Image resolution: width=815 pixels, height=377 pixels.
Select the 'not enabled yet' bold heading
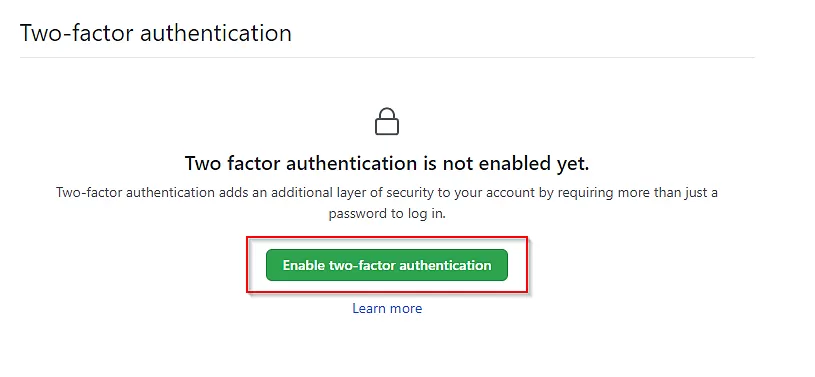pos(387,164)
